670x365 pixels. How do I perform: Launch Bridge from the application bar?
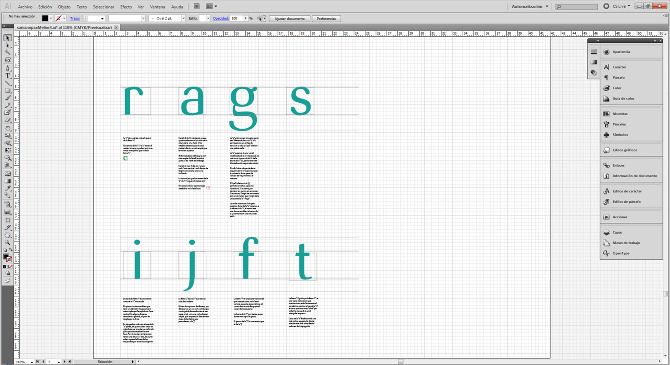(x=197, y=6)
